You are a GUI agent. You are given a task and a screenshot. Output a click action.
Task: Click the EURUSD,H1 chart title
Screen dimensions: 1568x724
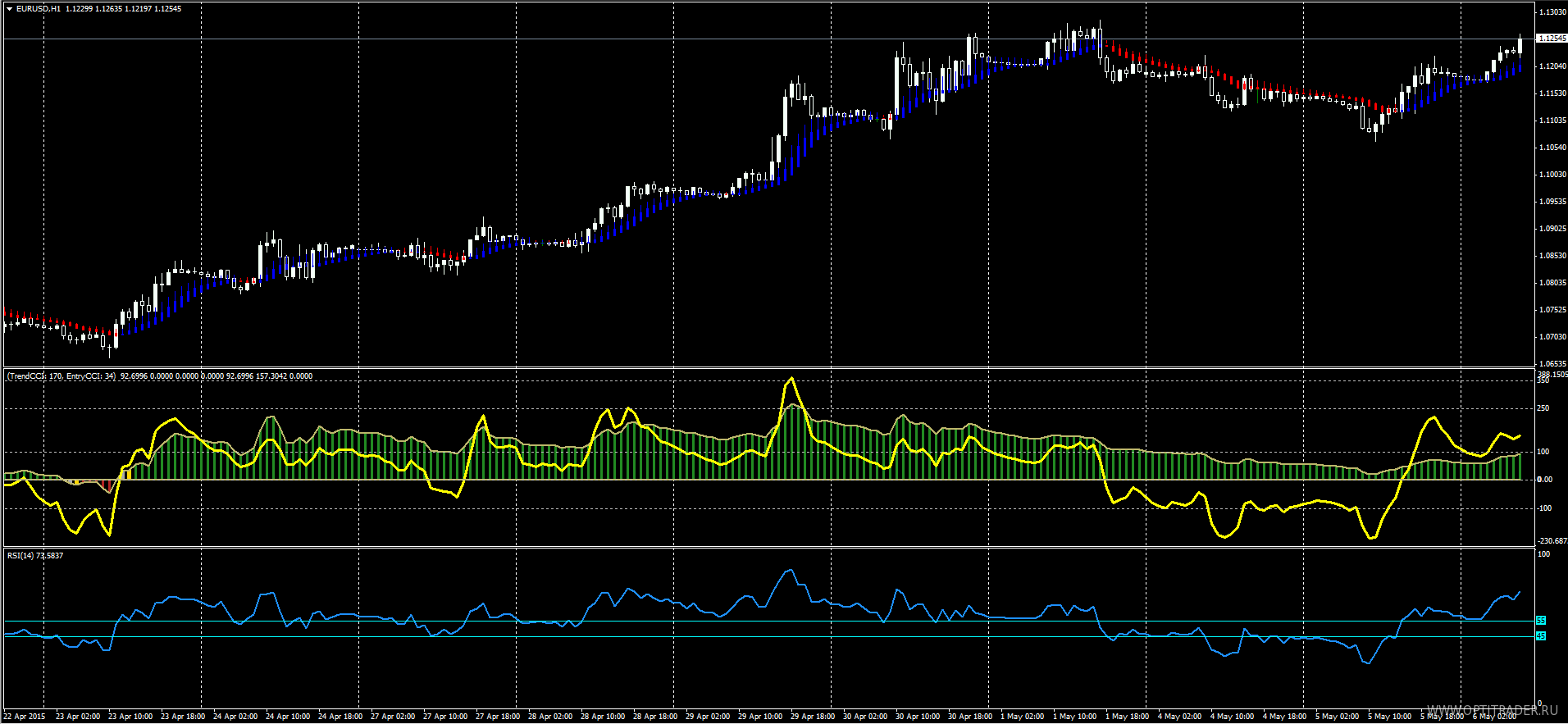coord(38,9)
